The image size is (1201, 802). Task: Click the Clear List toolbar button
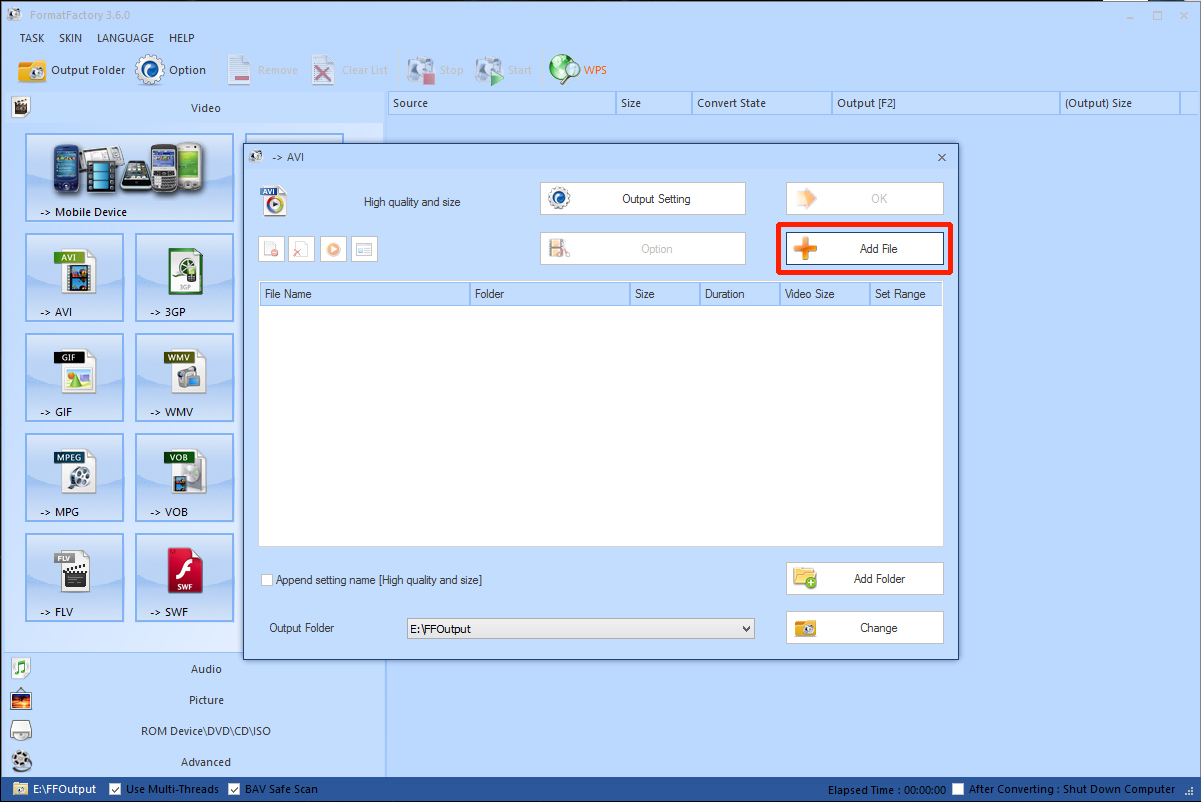tap(349, 70)
